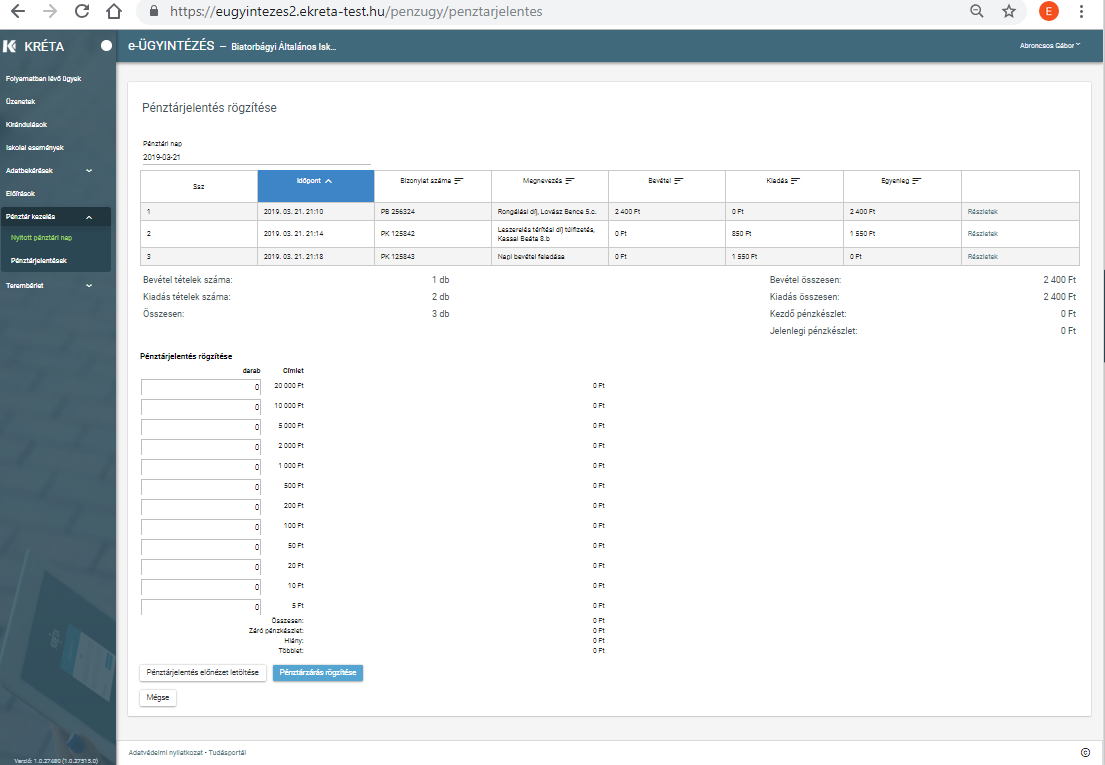Open the Tudásportál footer link

[x=228, y=753]
